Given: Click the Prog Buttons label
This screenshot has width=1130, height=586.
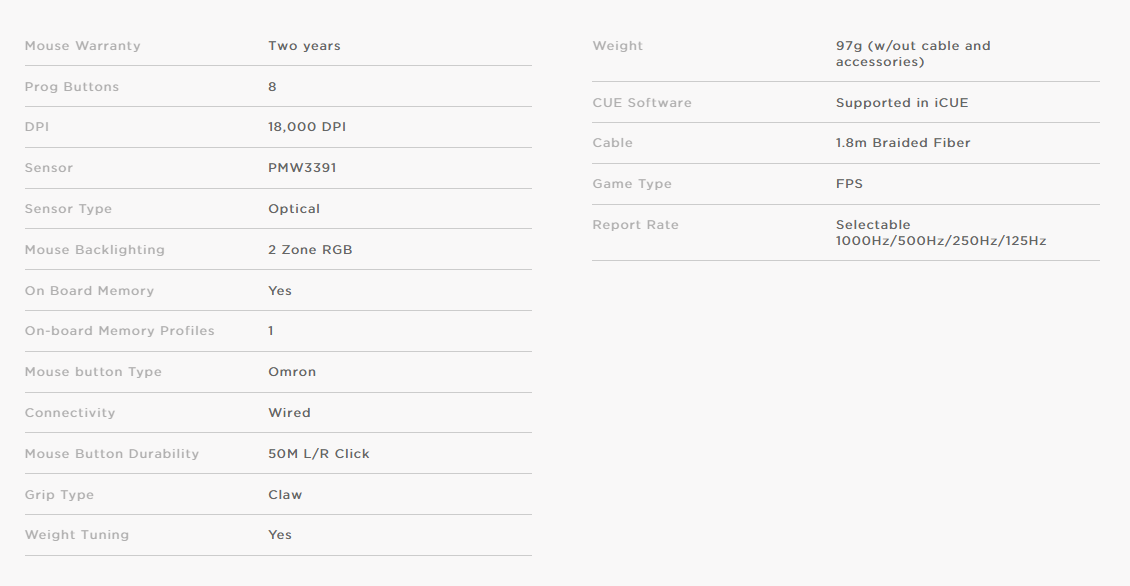Looking at the screenshot, I should 71,86.
